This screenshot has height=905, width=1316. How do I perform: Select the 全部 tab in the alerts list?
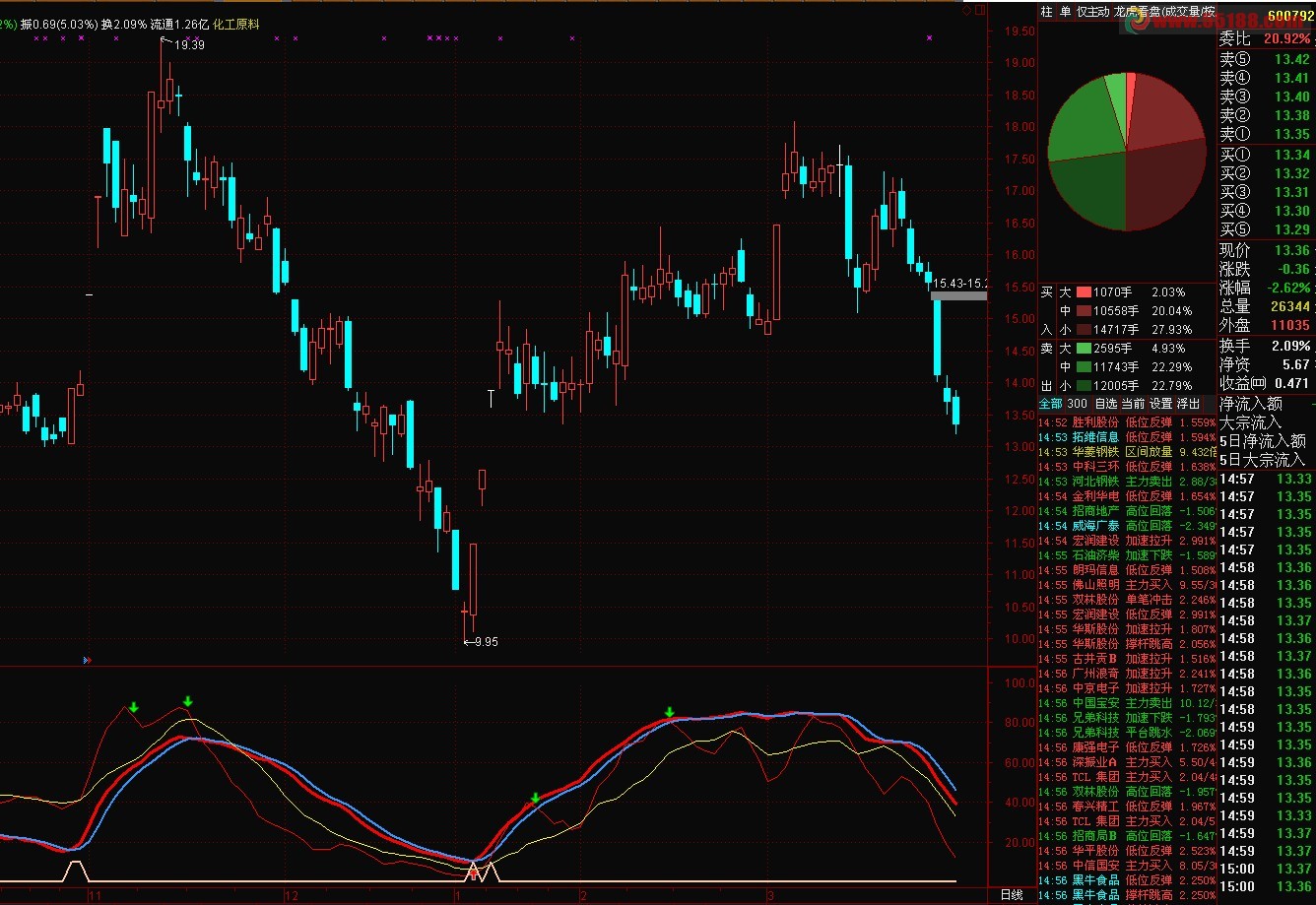[1050, 404]
